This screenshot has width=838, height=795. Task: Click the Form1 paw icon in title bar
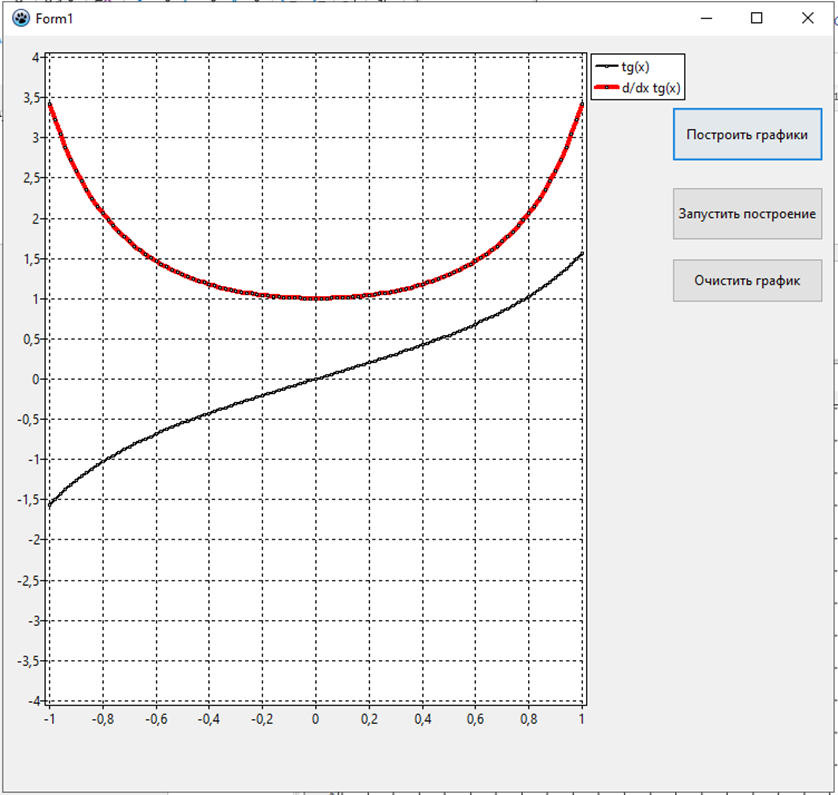pos(20,18)
